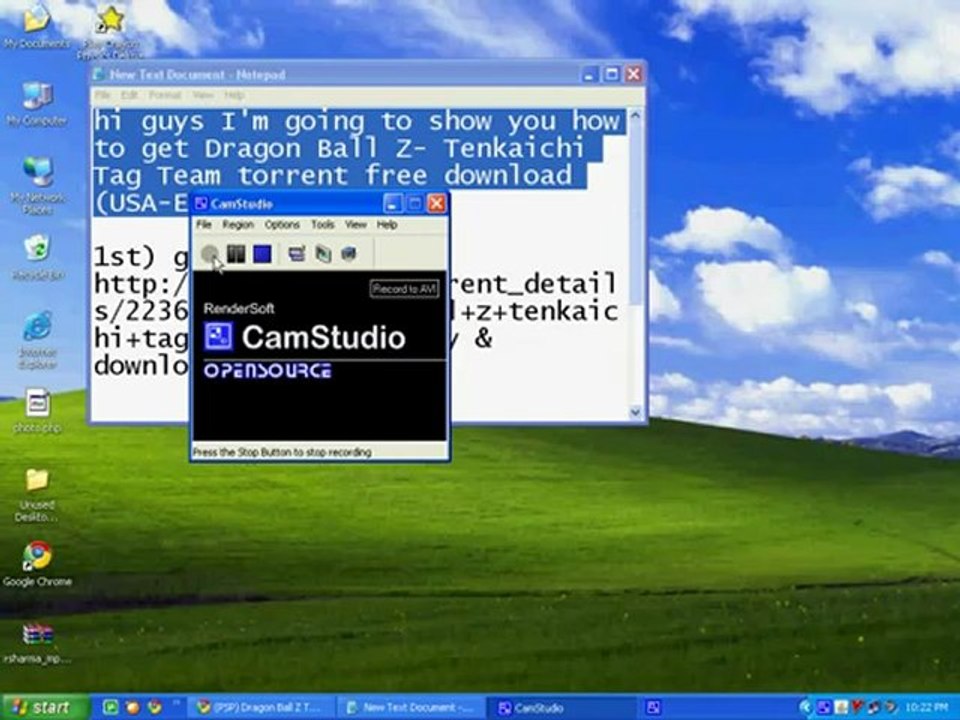Open CamStudio File menu
Image resolution: width=960 pixels, height=720 pixels.
click(x=204, y=225)
